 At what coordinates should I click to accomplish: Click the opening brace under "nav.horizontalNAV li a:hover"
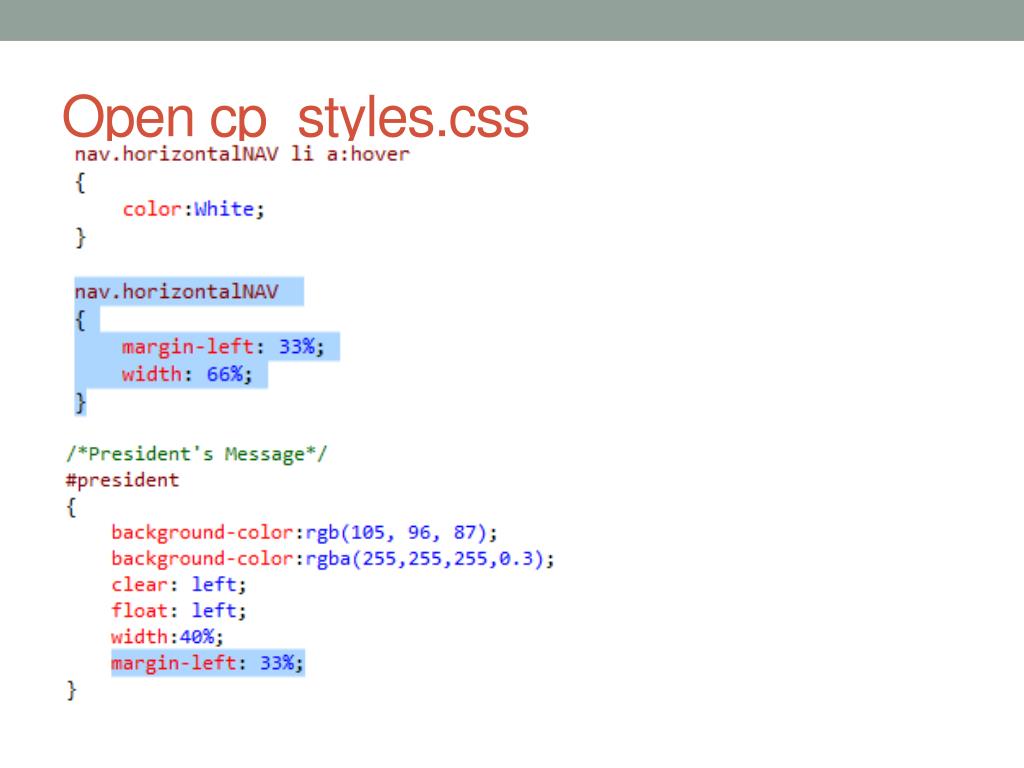pyautogui.click(x=80, y=182)
